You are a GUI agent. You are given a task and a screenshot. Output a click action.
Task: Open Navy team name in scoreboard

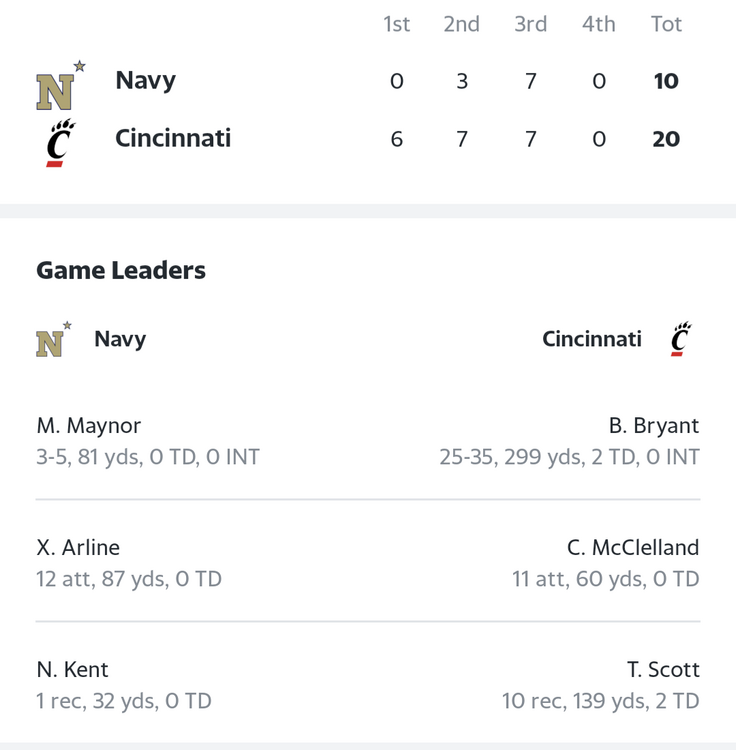click(x=145, y=80)
